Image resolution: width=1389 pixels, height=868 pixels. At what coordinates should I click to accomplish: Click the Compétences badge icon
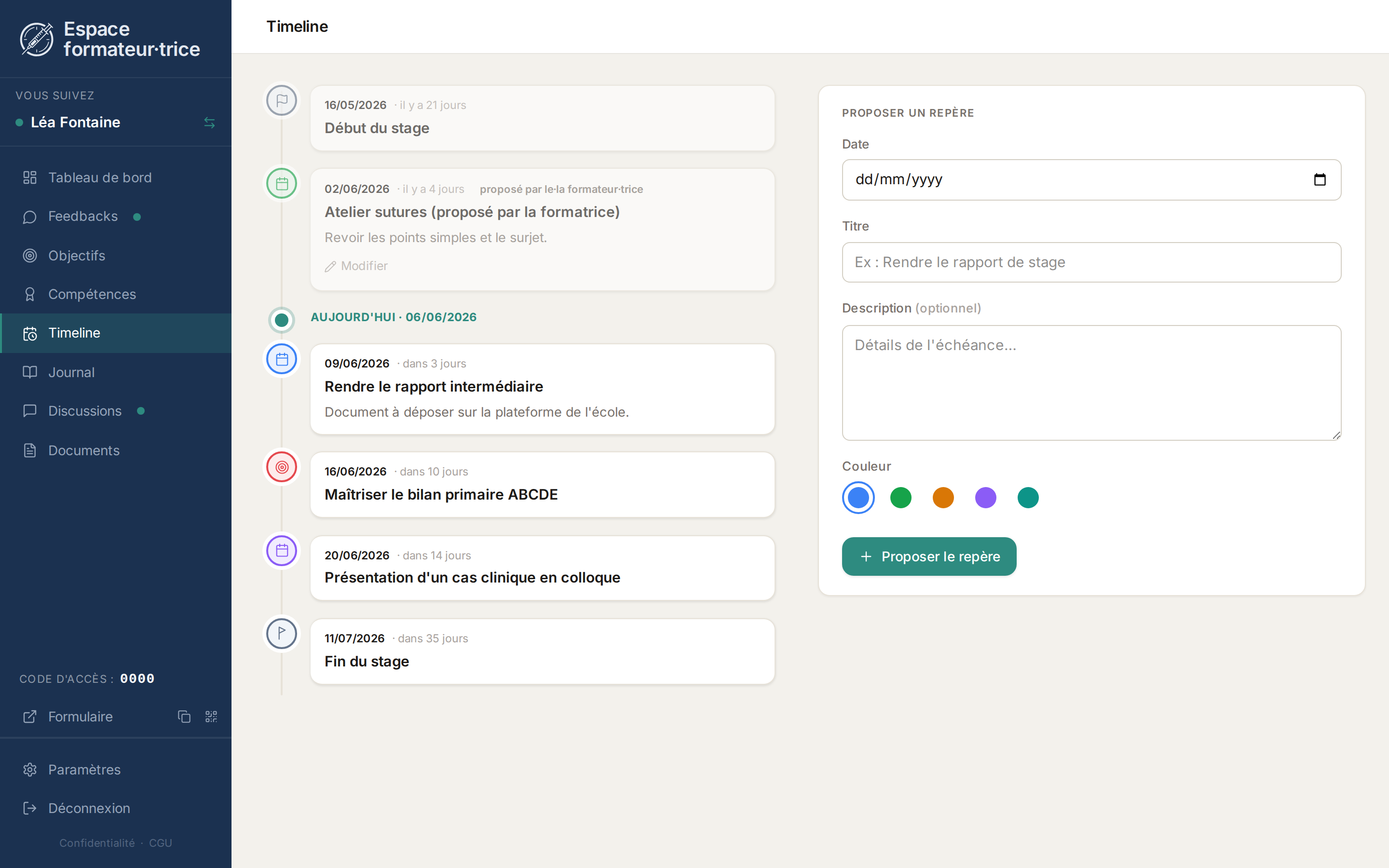(30, 294)
